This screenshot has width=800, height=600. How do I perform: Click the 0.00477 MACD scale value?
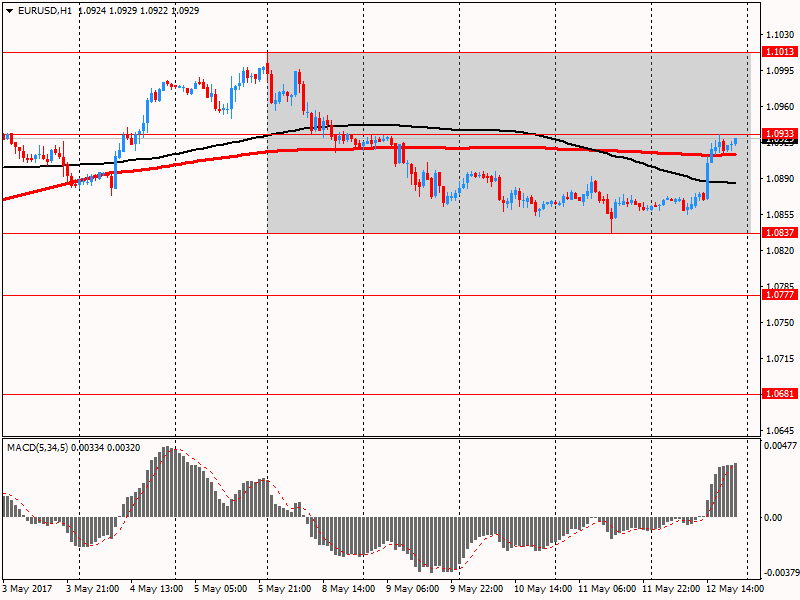pyautogui.click(x=780, y=446)
